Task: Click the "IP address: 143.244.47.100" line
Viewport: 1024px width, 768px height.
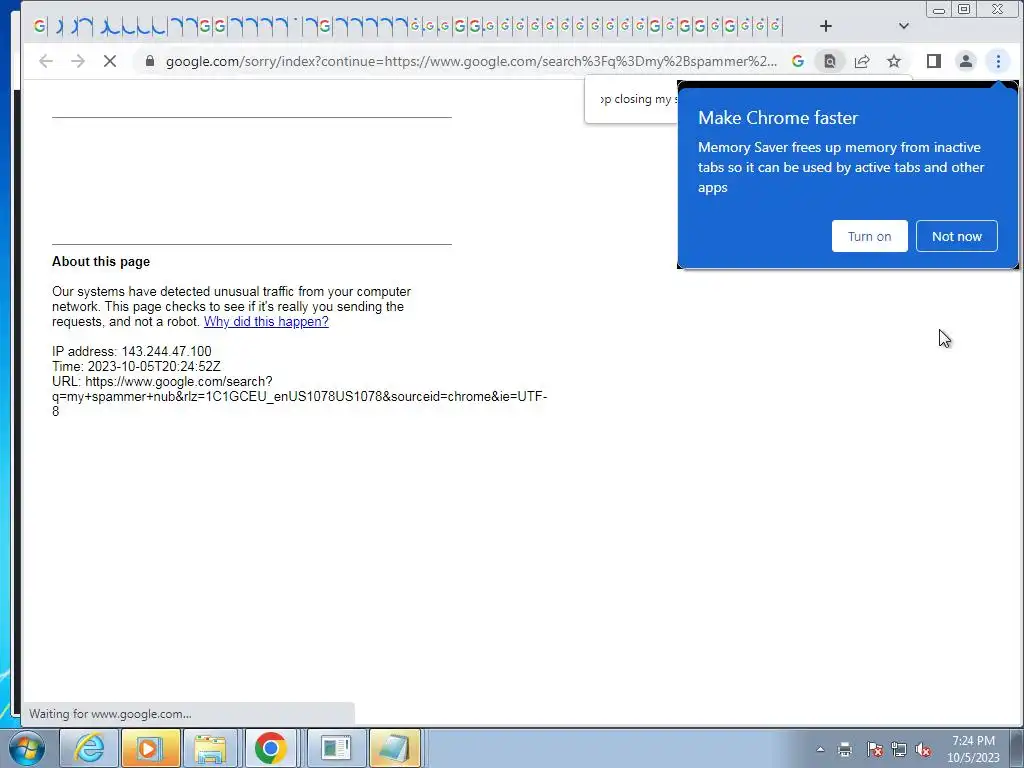Action: click(x=132, y=351)
